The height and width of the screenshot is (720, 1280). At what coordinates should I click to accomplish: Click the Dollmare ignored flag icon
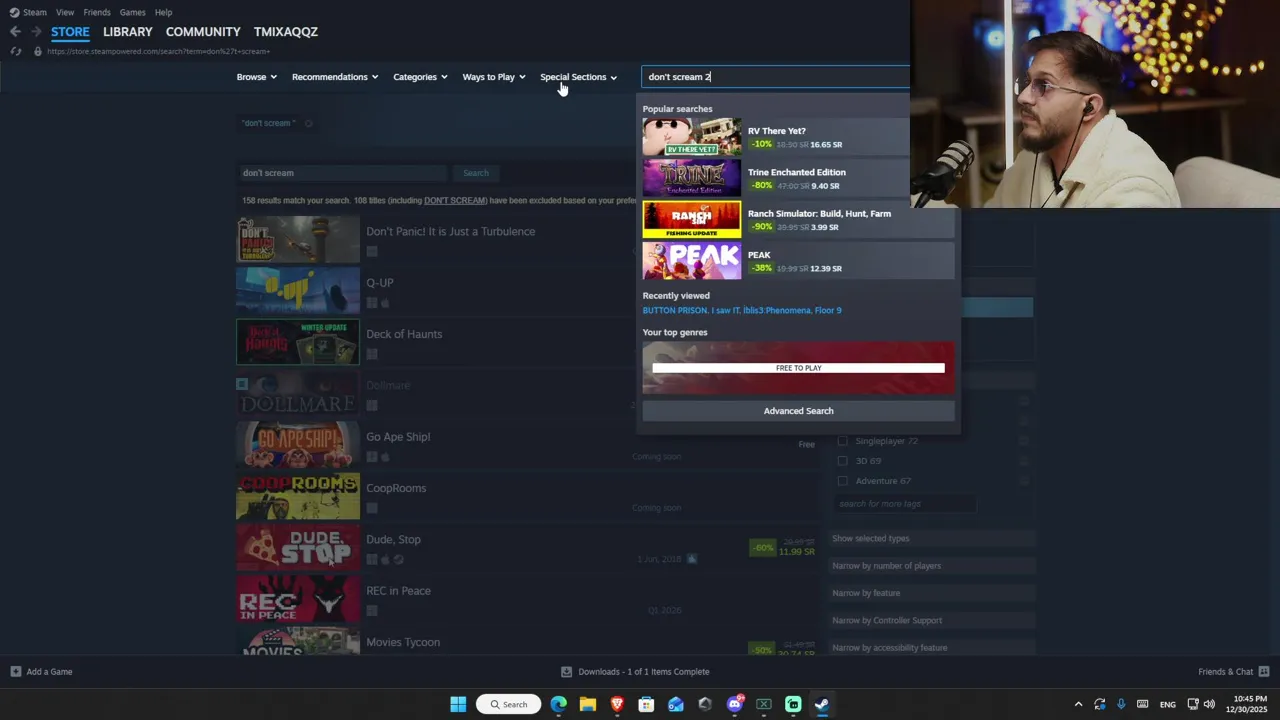point(241,384)
